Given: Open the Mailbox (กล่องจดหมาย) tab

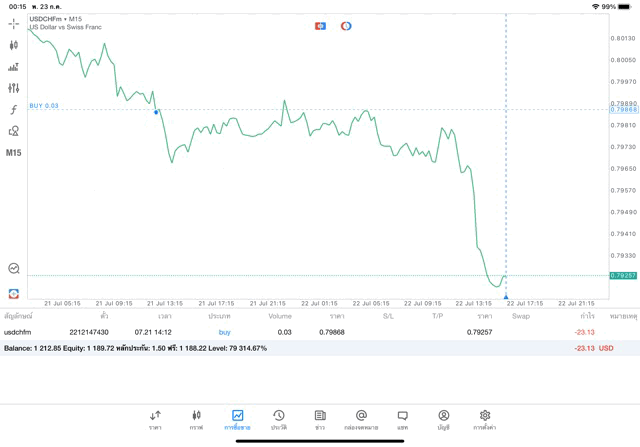Looking at the screenshot, I should pyautogui.click(x=361, y=420).
